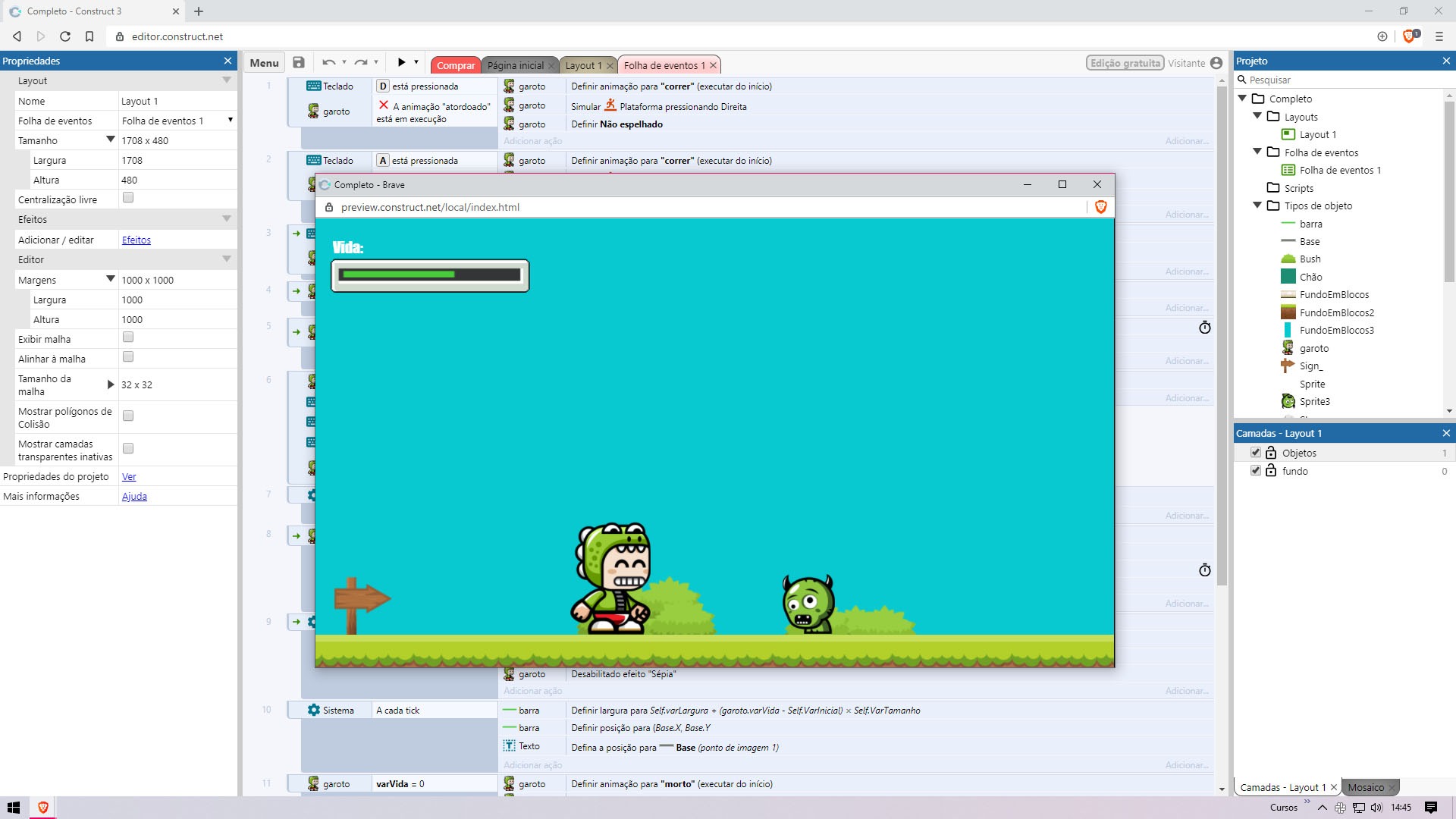This screenshot has width=1456, height=819.
Task: Select the garoto sprite in Tipos de objeto
Action: tap(1314, 348)
